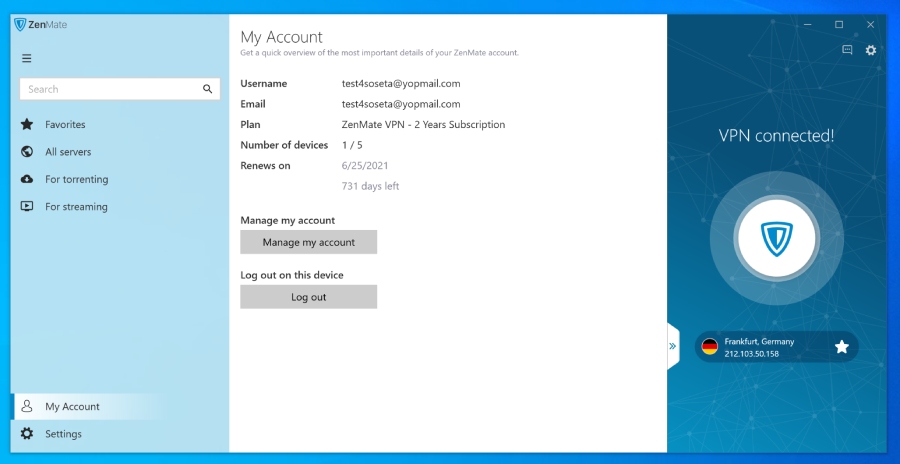Open the feedback chat icon

pos(847,50)
